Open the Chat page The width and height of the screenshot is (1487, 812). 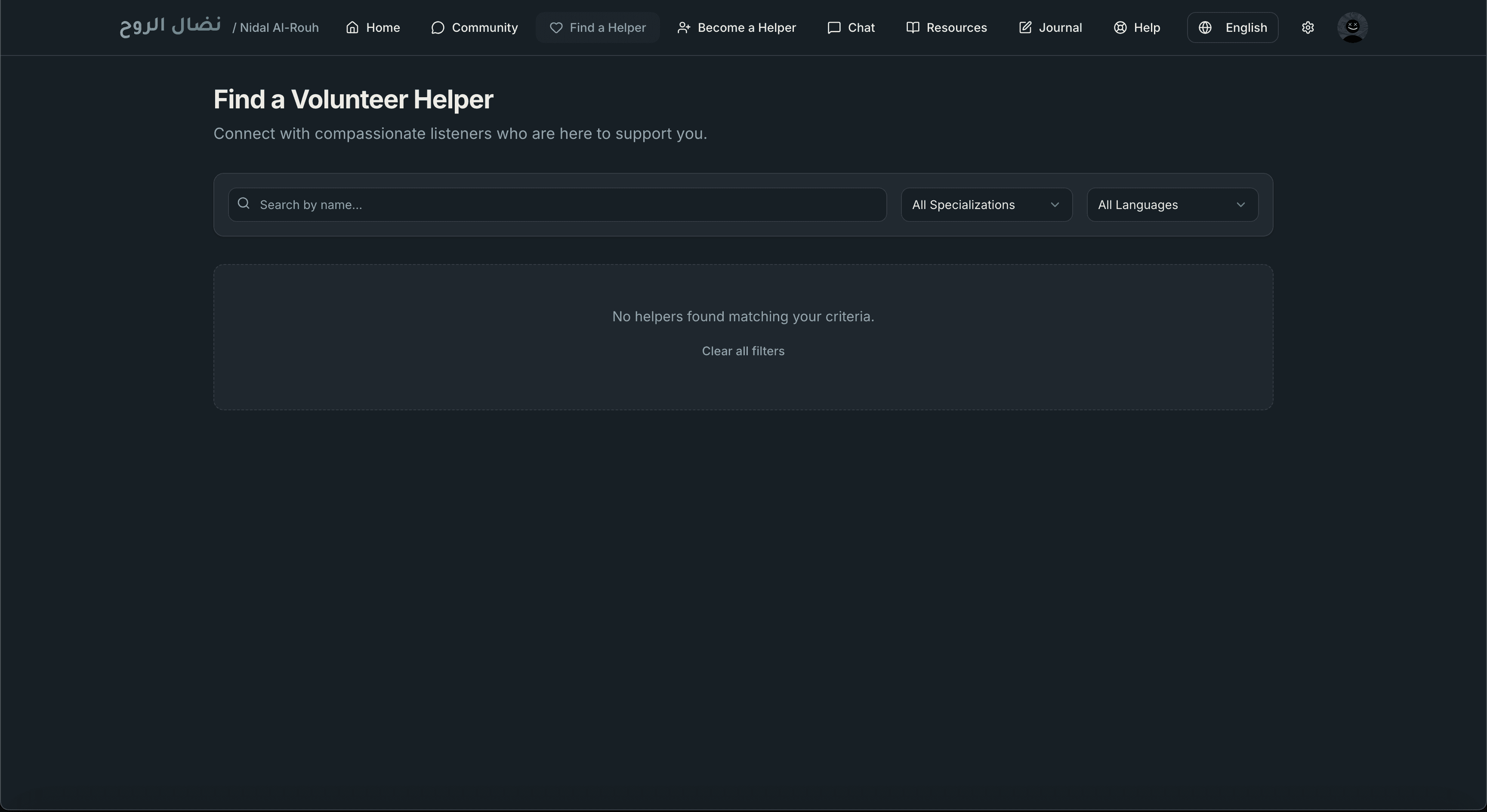coord(851,28)
